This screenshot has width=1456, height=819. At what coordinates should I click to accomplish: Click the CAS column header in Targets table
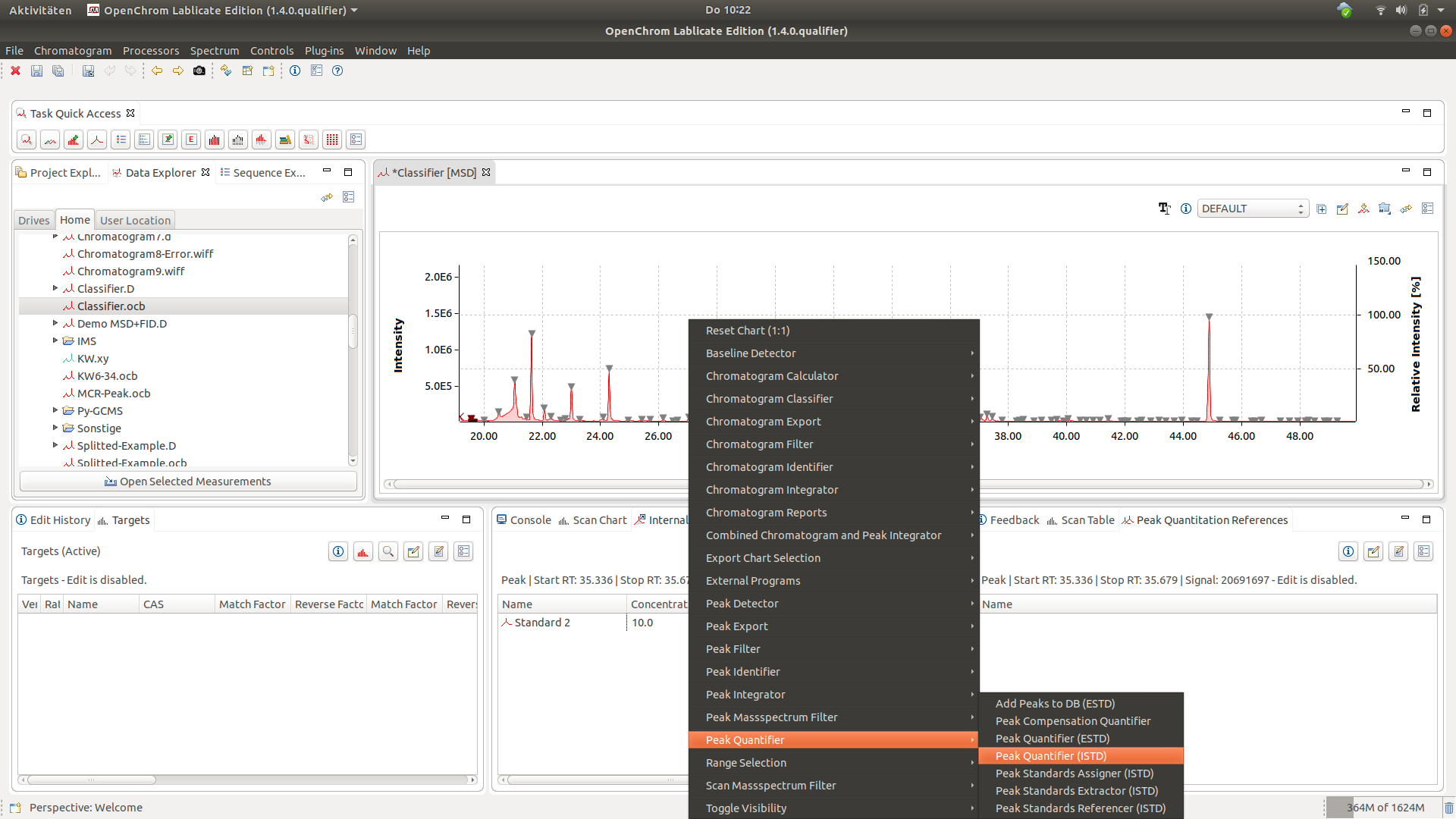click(x=177, y=604)
